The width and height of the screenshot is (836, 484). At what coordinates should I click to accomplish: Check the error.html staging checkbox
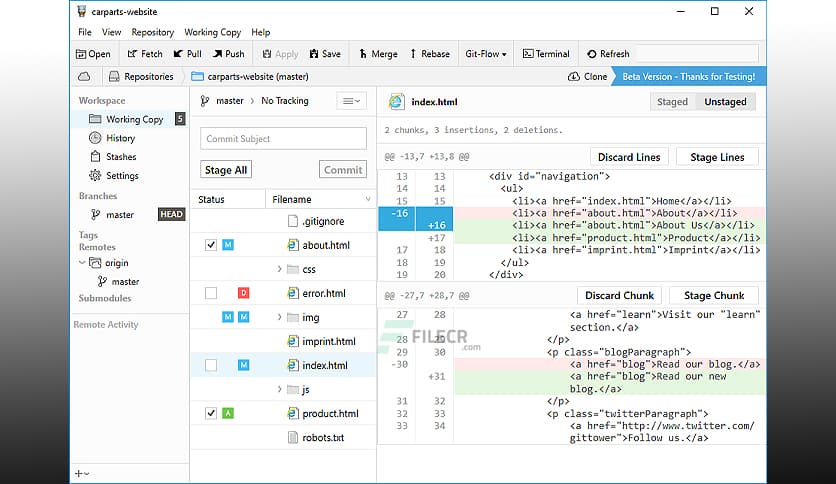coord(211,293)
